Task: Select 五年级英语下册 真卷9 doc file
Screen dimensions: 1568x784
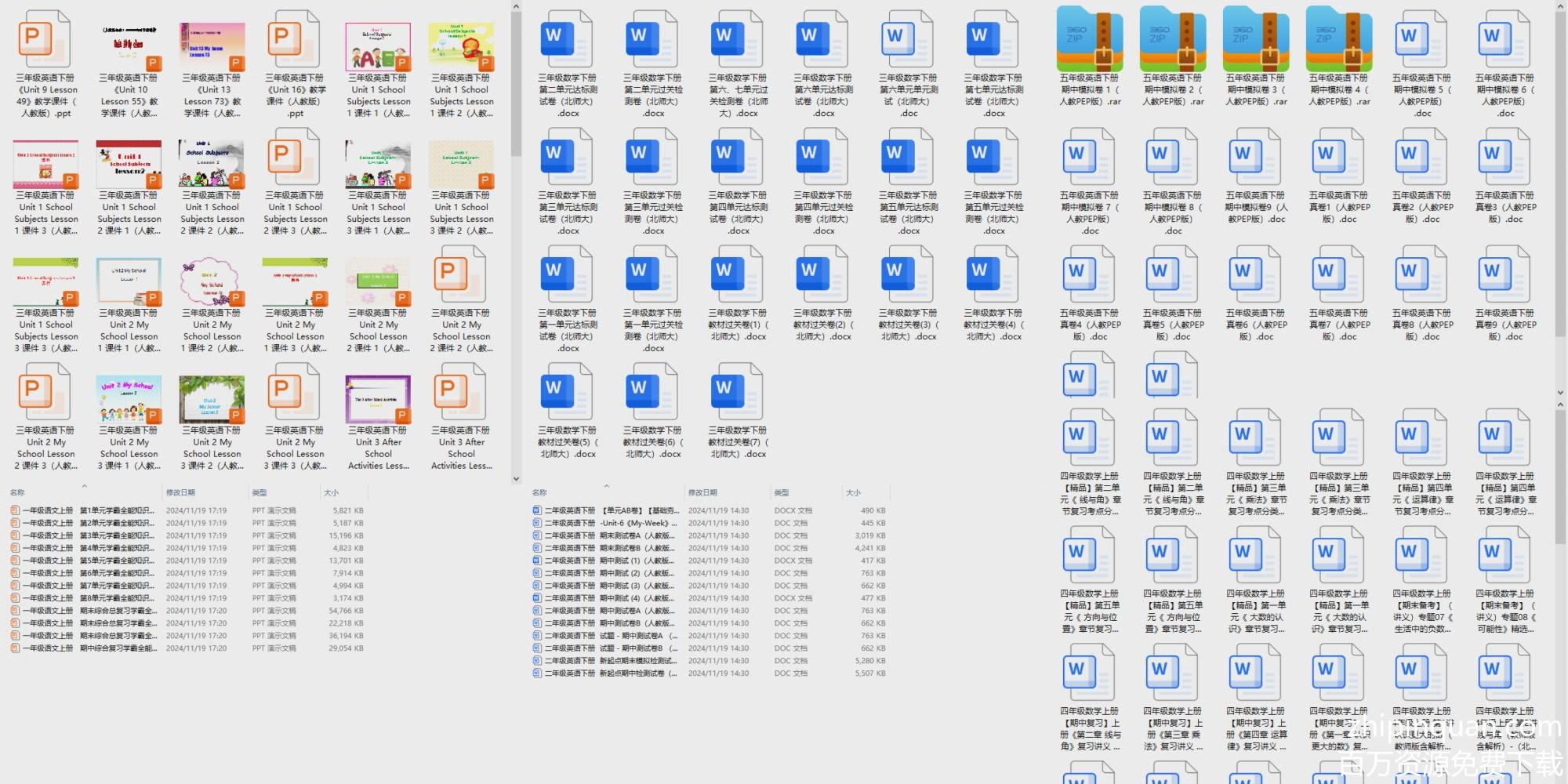Action: click(1504, 276)
